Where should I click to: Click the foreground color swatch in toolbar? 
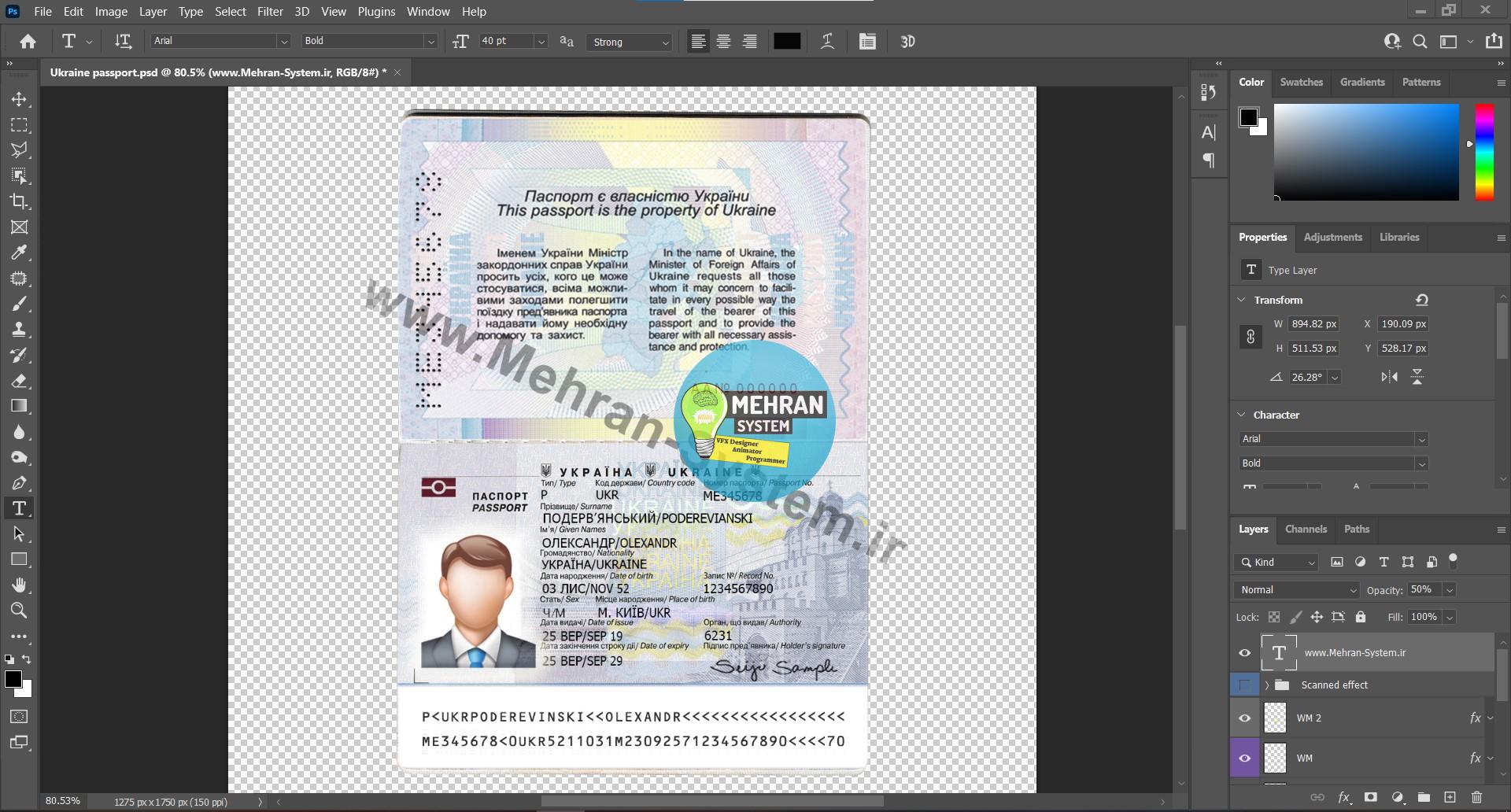pos(13,680)
